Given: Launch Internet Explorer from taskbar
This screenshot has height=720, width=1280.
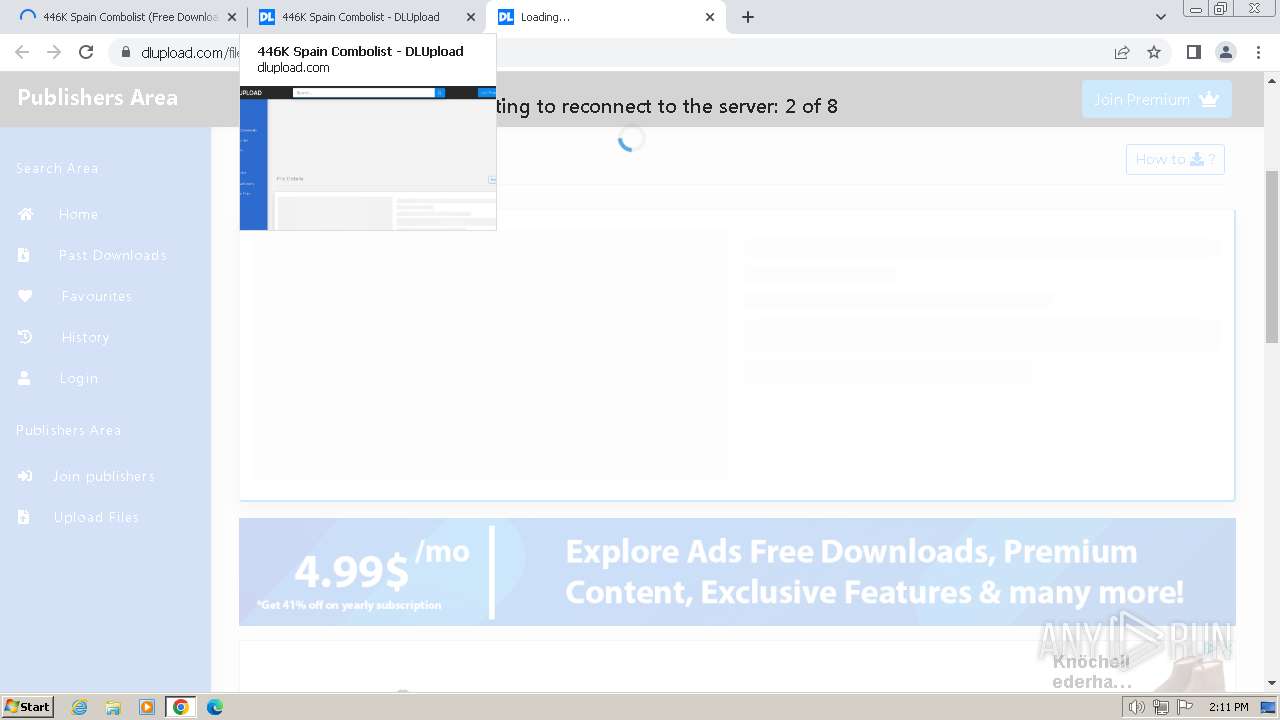Looking at the screenshot, I should [x=79, y=707].
